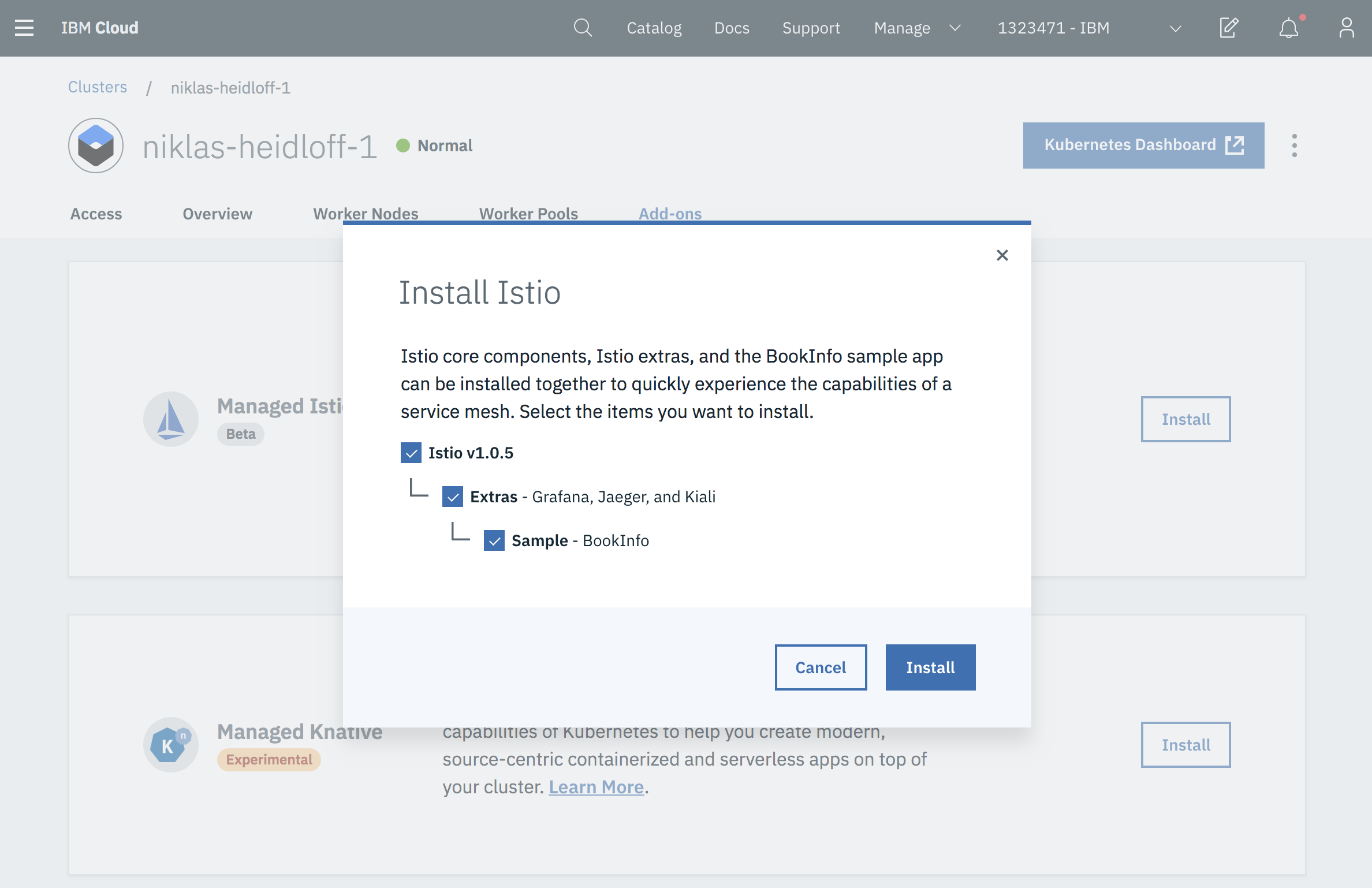Expand the 1323471 - IBM account dropdown

[x=1090, y=28]
